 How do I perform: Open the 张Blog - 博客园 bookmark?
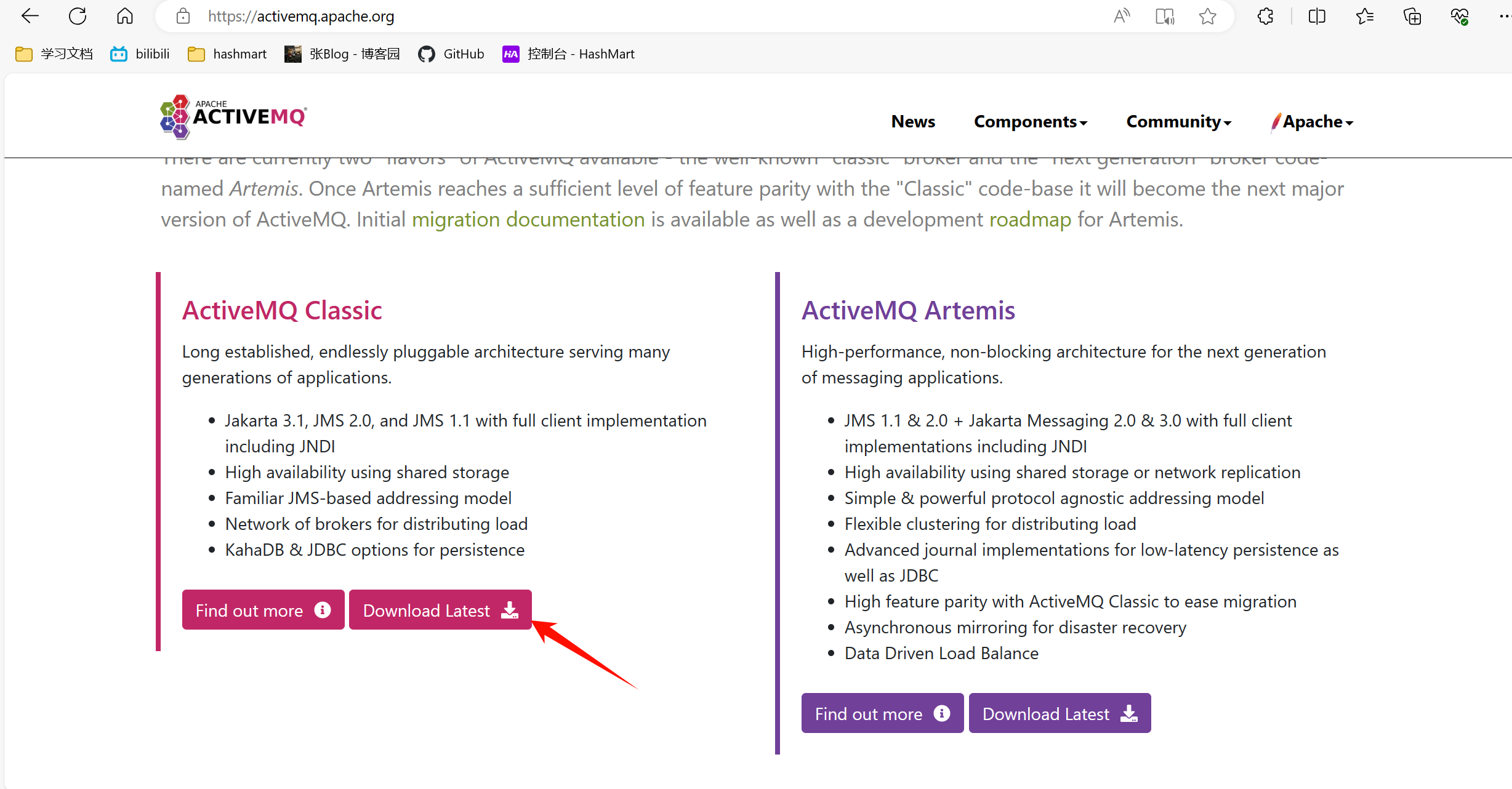tap(342, 54)
